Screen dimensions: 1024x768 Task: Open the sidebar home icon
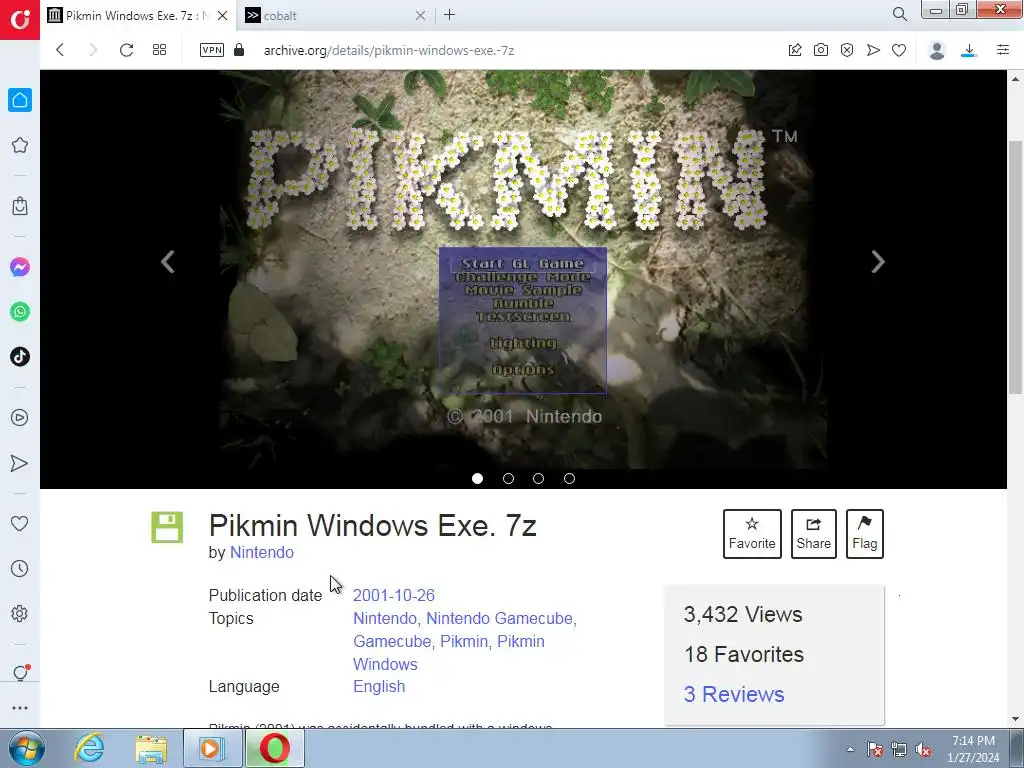[x=20, y=100]
